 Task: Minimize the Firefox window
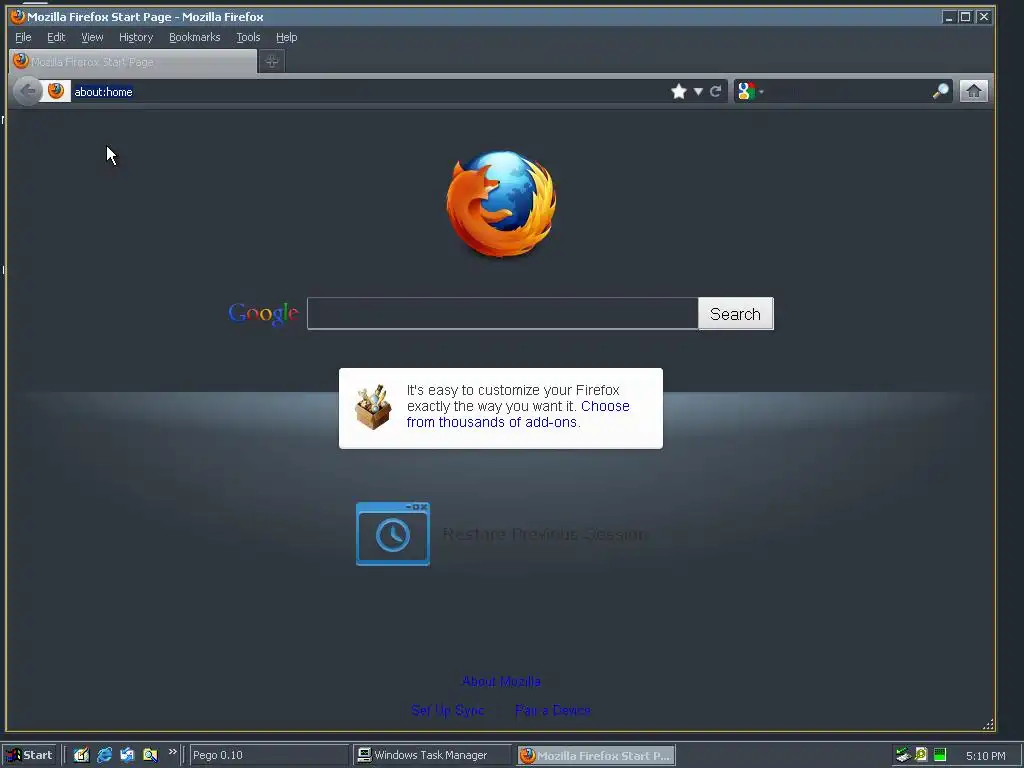click(x=948, y=17)
